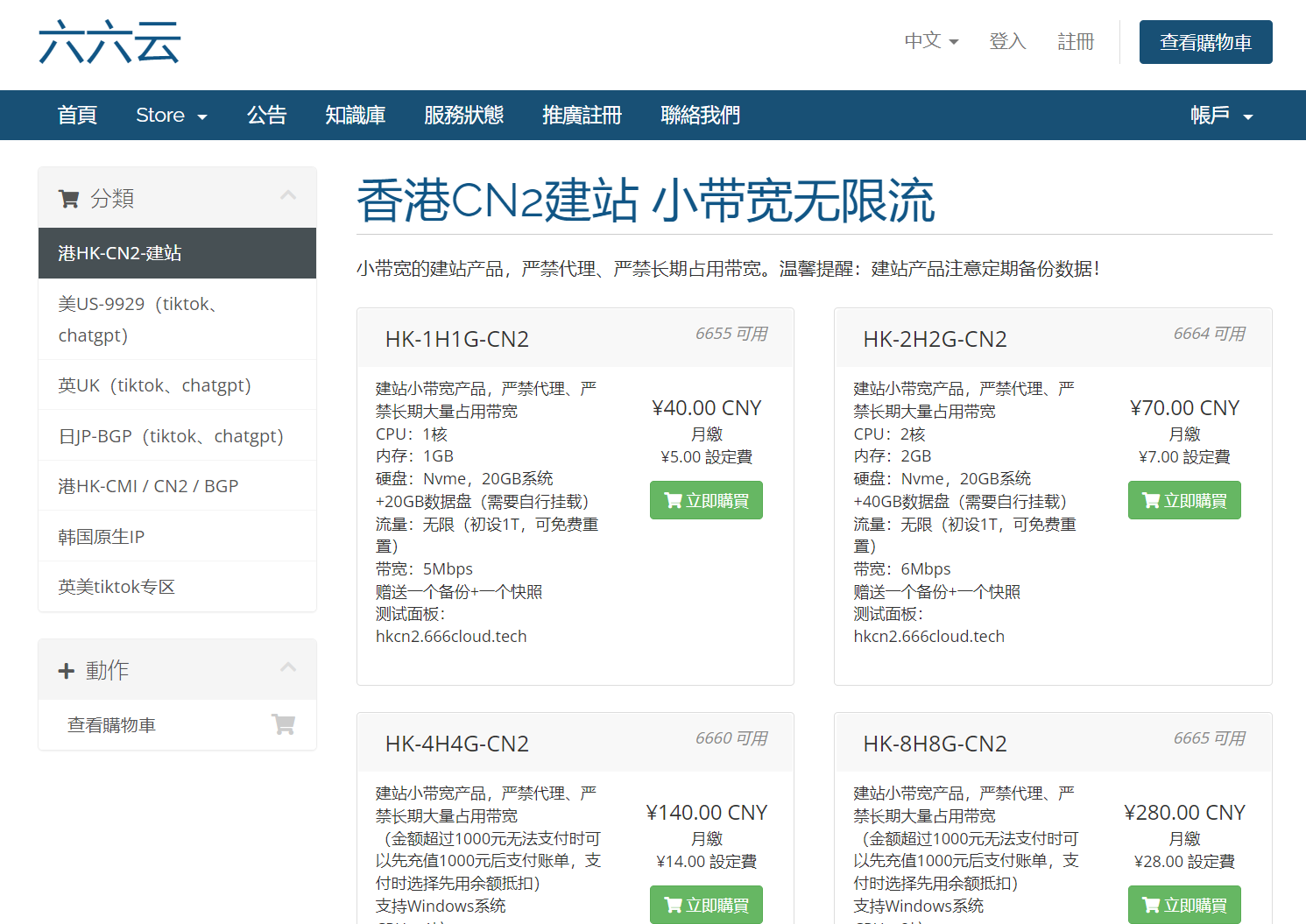Collapse the 動作 actions panel
Viewport: 1306px width, 924px height.
coord(288,668)
